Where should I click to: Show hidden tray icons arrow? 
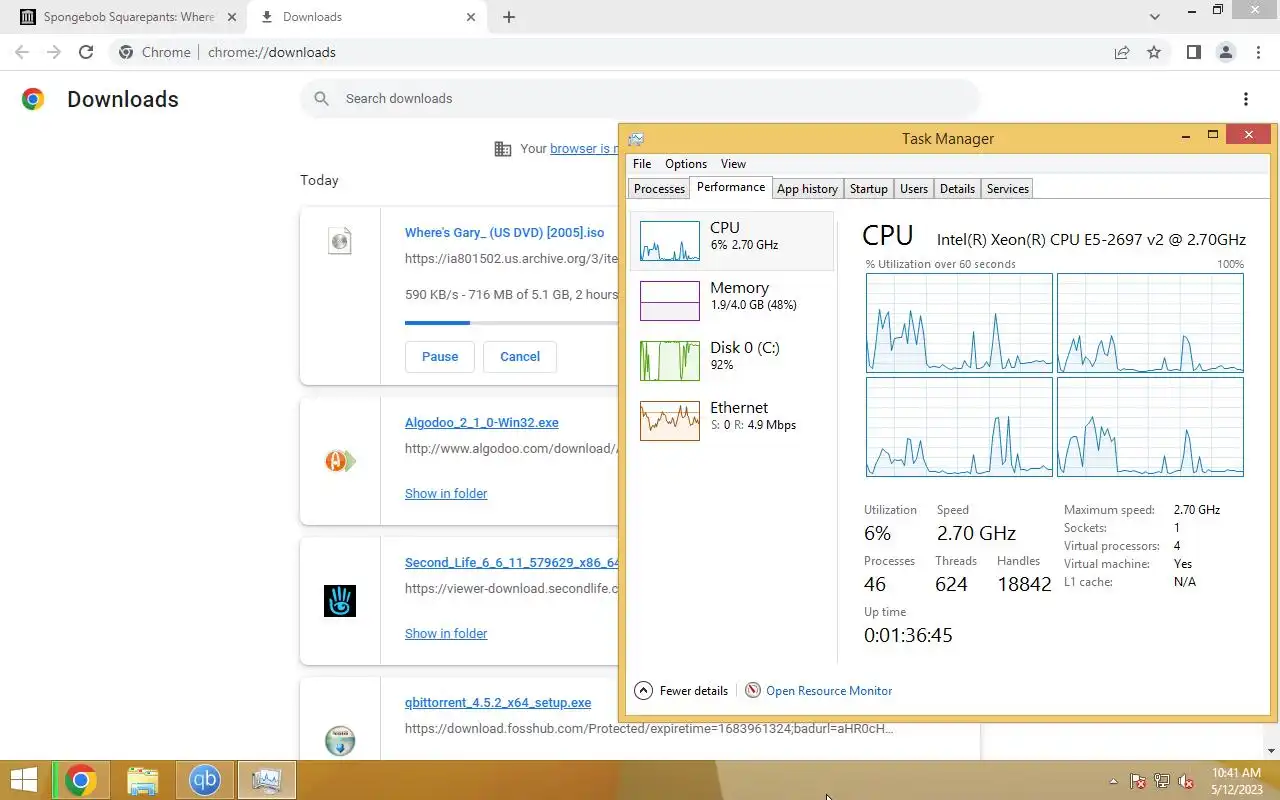pos(1113,781)
